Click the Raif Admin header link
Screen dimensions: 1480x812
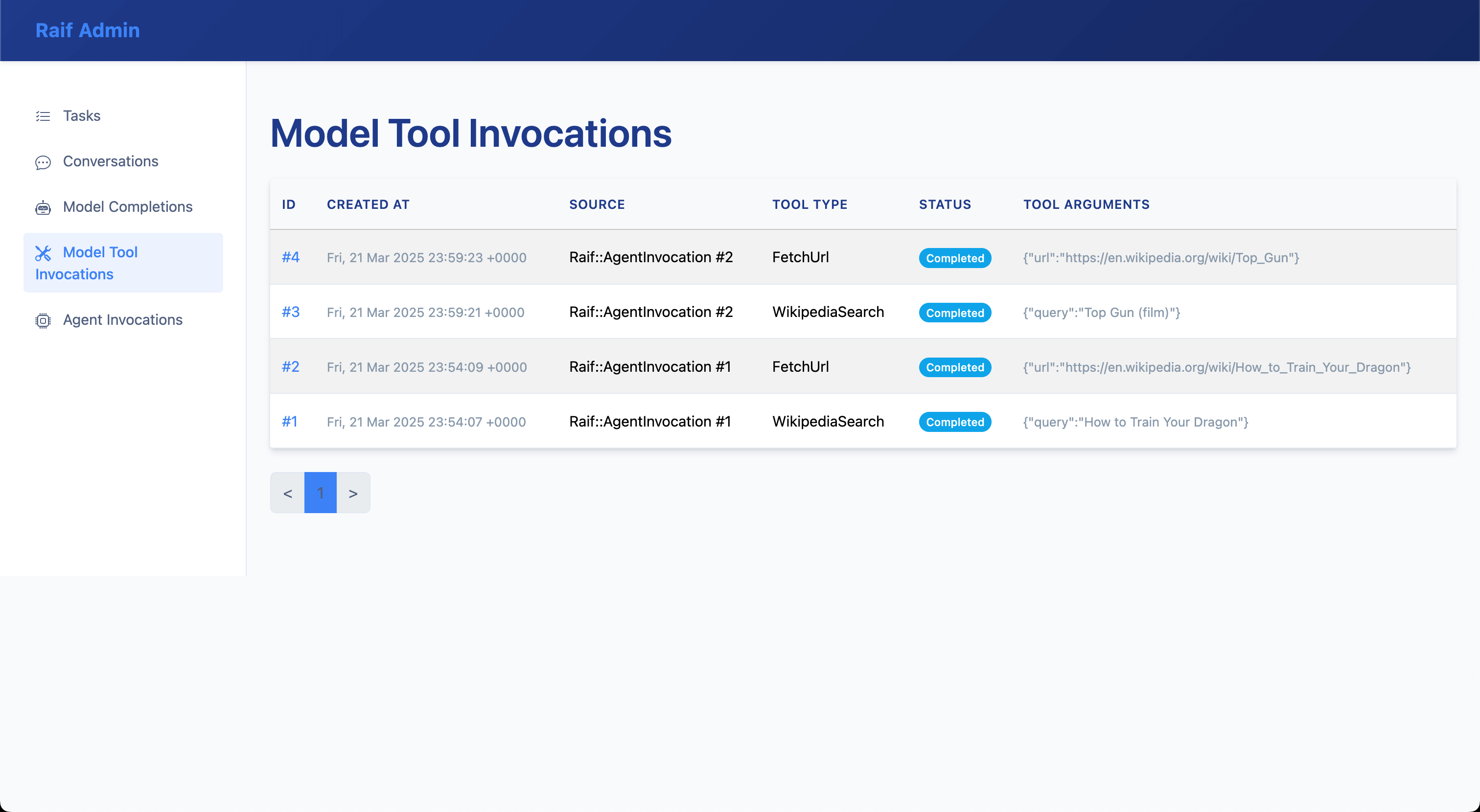87,30
